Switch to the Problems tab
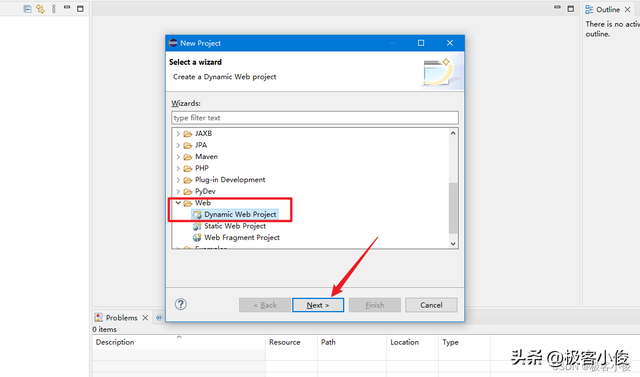The image size is (640, 377). pyautogui.click(x=122, y=317)
